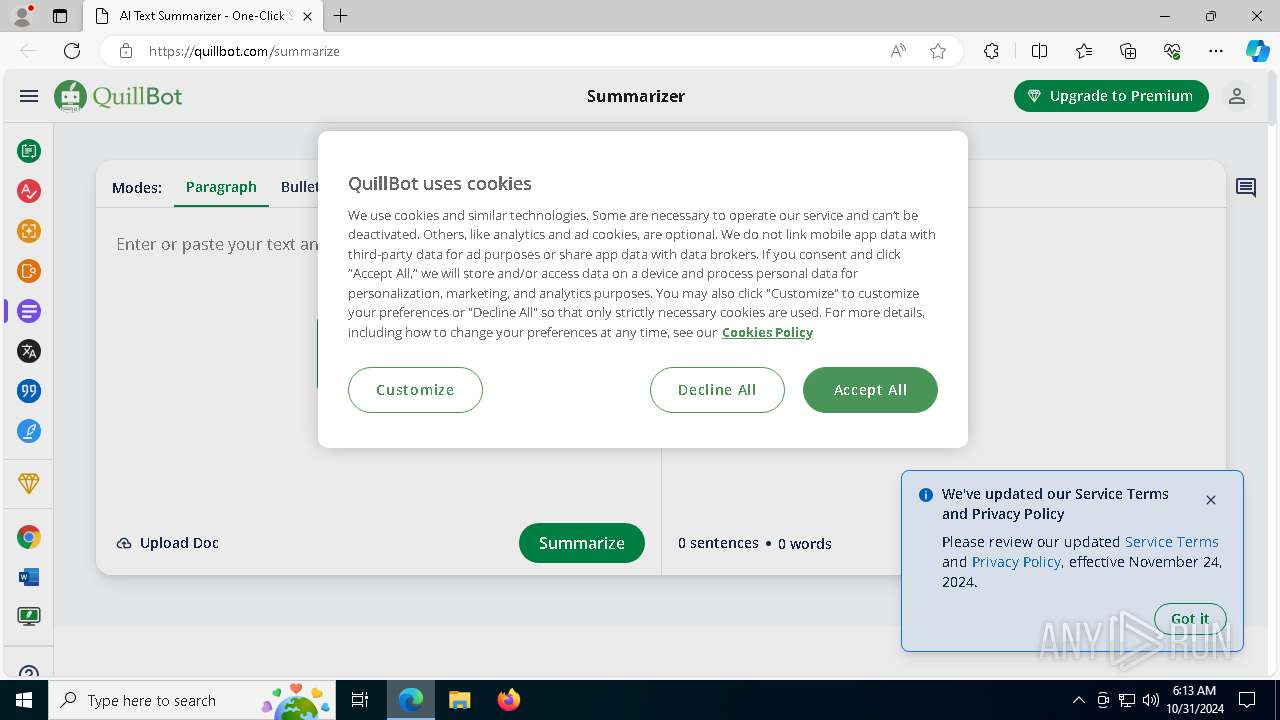
Task: Open the Windows Start menu
Action: point(24,700)
